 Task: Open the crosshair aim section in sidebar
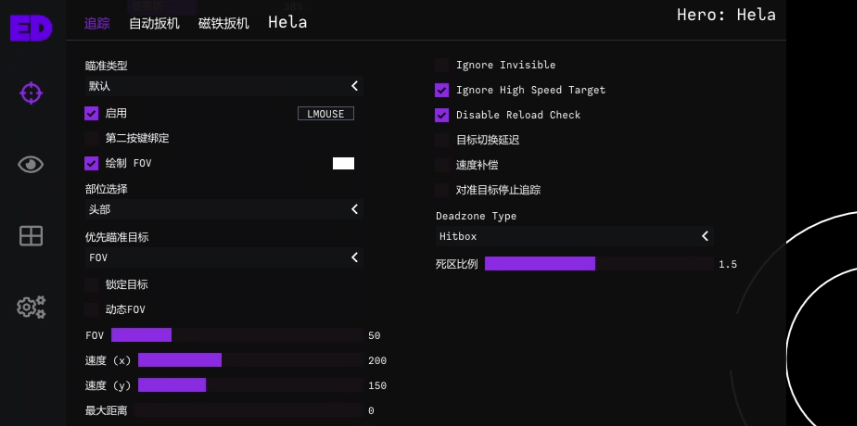(x=31, y=93)
